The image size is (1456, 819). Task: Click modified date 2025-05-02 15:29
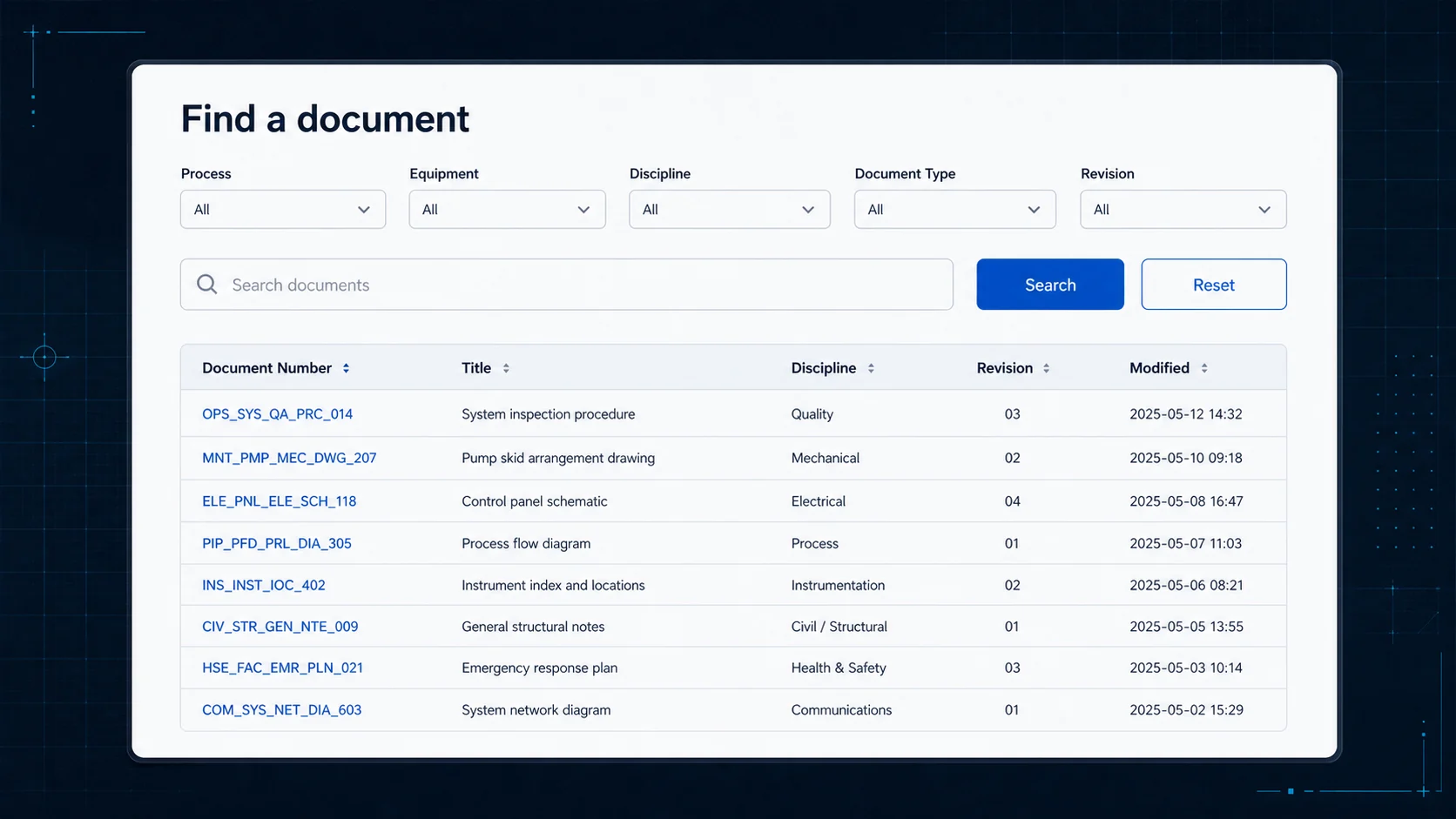[1186, 710]
